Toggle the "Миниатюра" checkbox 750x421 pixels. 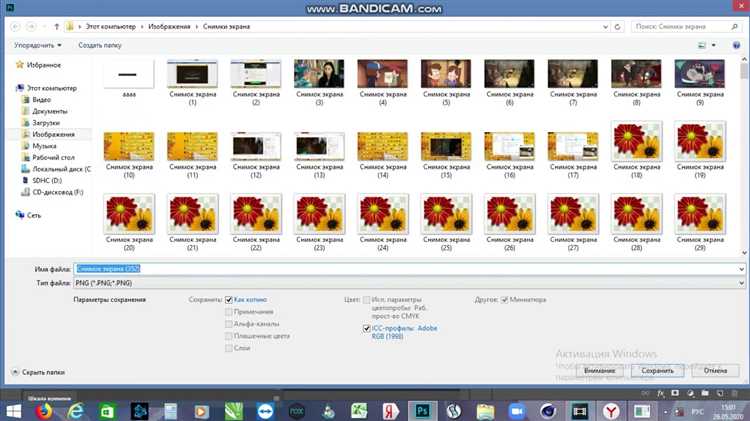[x=504, y=299]
